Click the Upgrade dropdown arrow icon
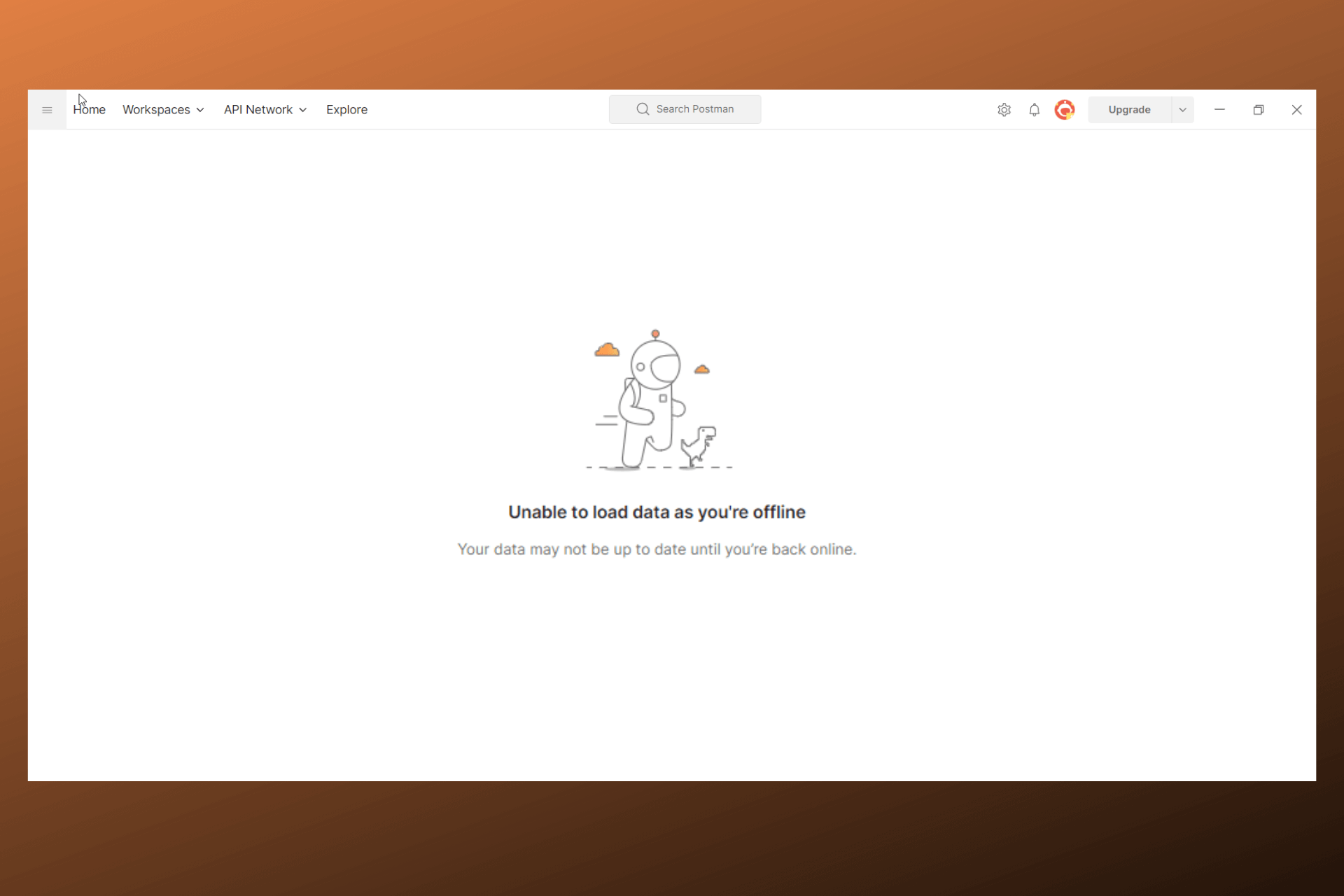The width and height of the screenshot is (1344, 896). [x=1181, y=109]
